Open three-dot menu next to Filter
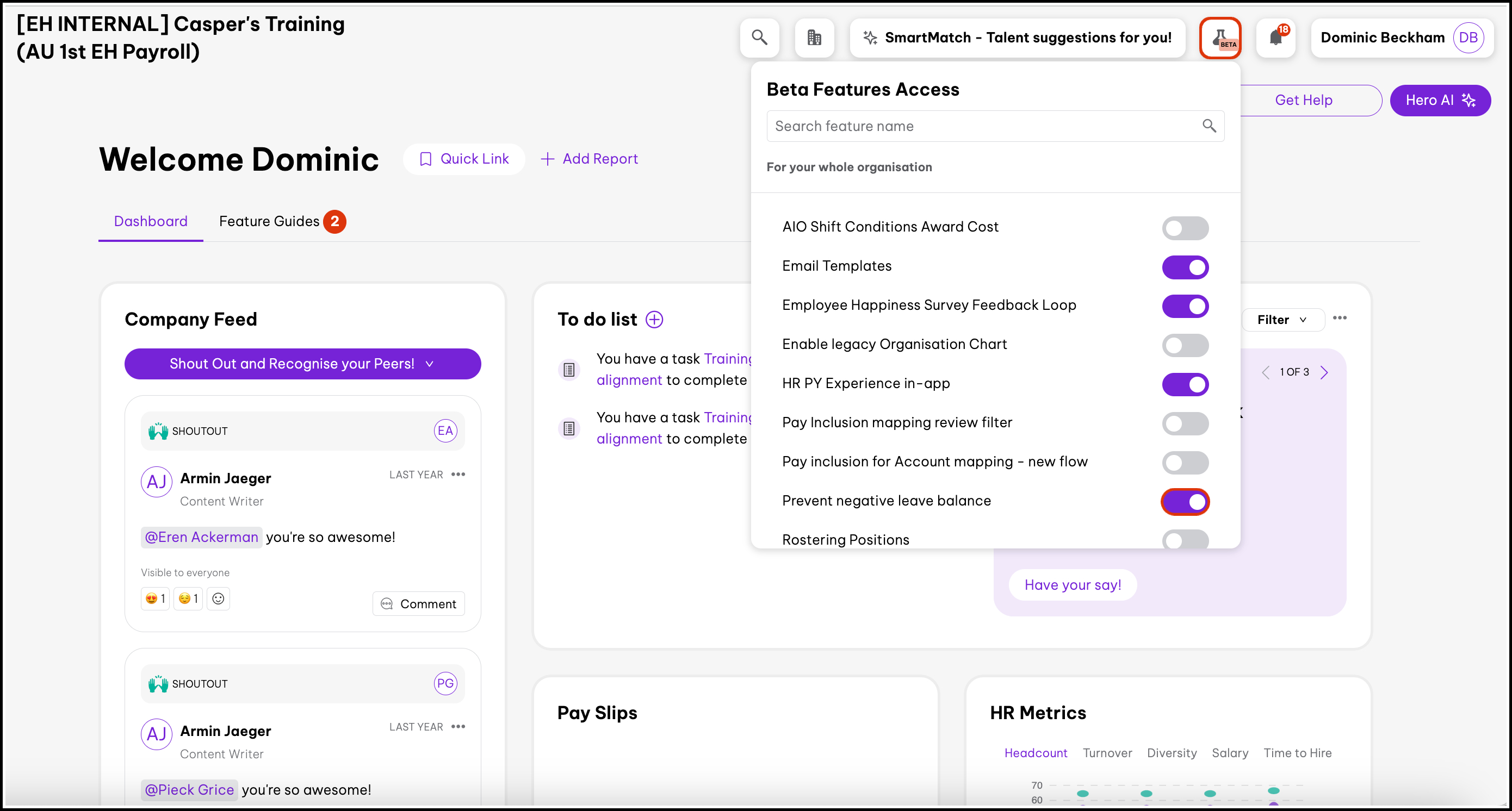The image size is (1512, 811). pos(1339,318)
